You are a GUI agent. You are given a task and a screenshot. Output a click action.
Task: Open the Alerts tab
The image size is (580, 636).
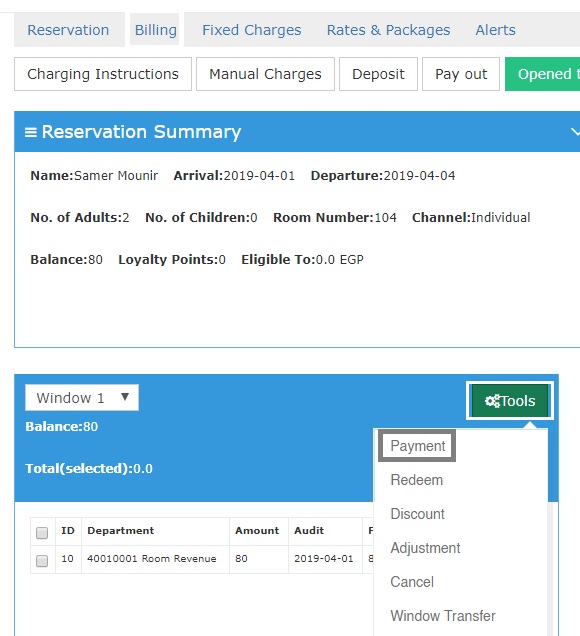[x=495, y=30]
